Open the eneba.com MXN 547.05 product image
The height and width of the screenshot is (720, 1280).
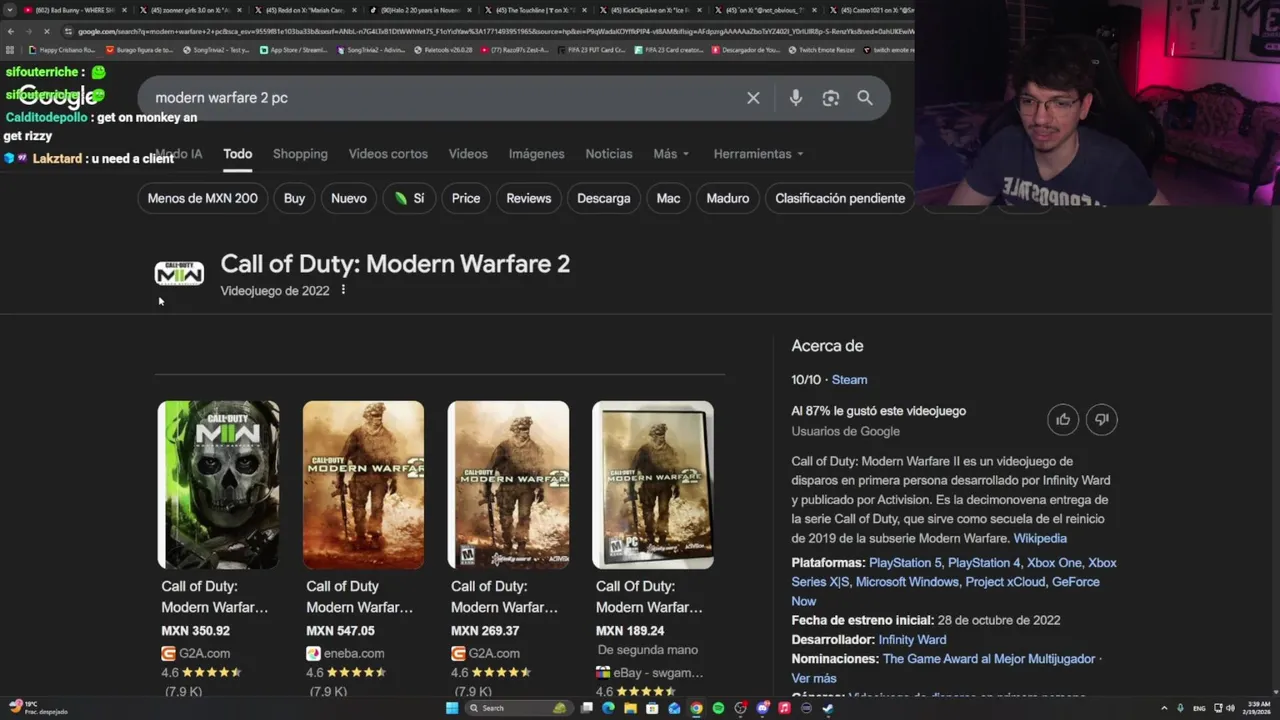click(x=363, y=485)
